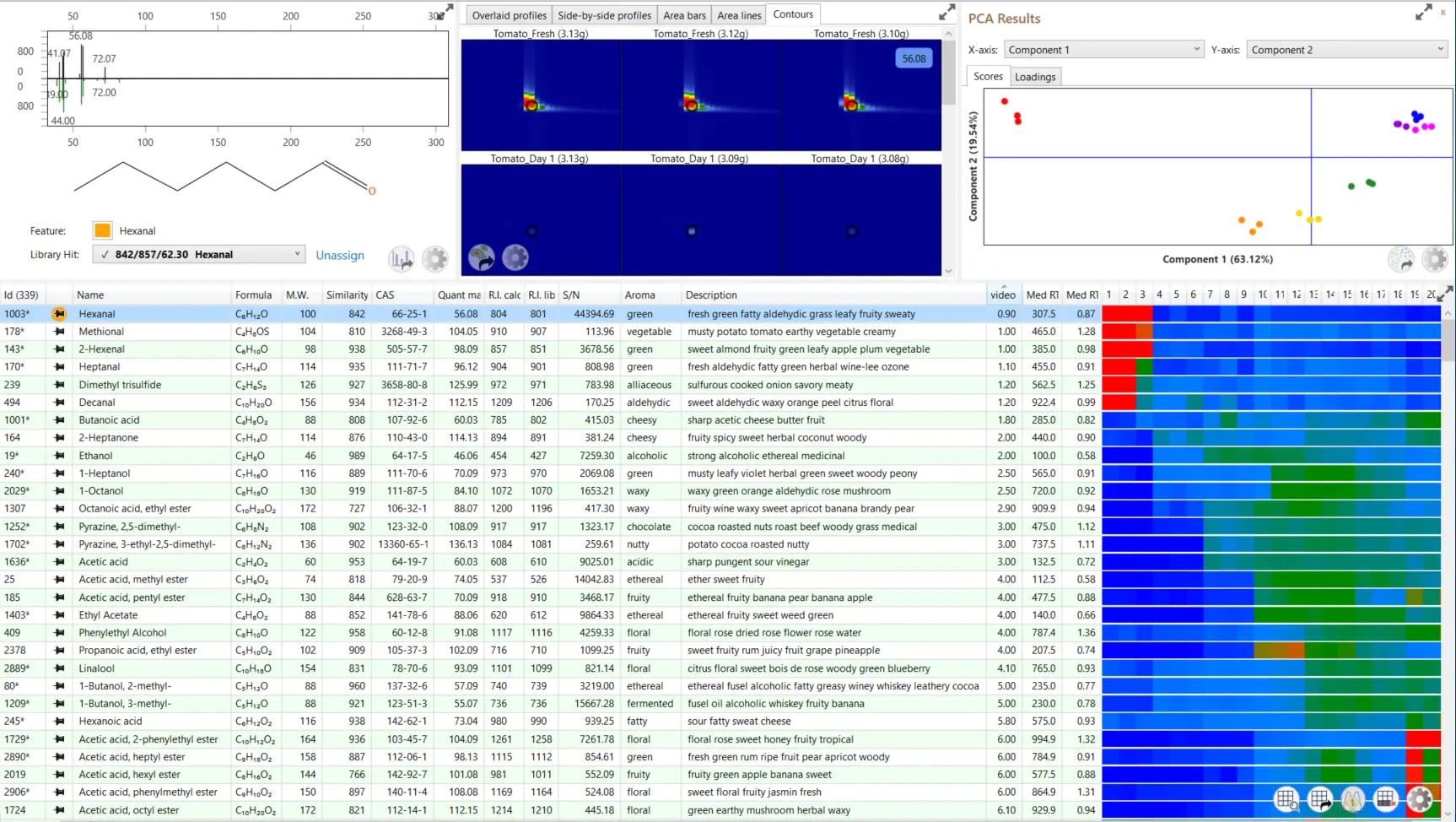Switch to Side-by-side profiles tab
The height and width of the screenshot is (822, 1456).
pos(604,15)
